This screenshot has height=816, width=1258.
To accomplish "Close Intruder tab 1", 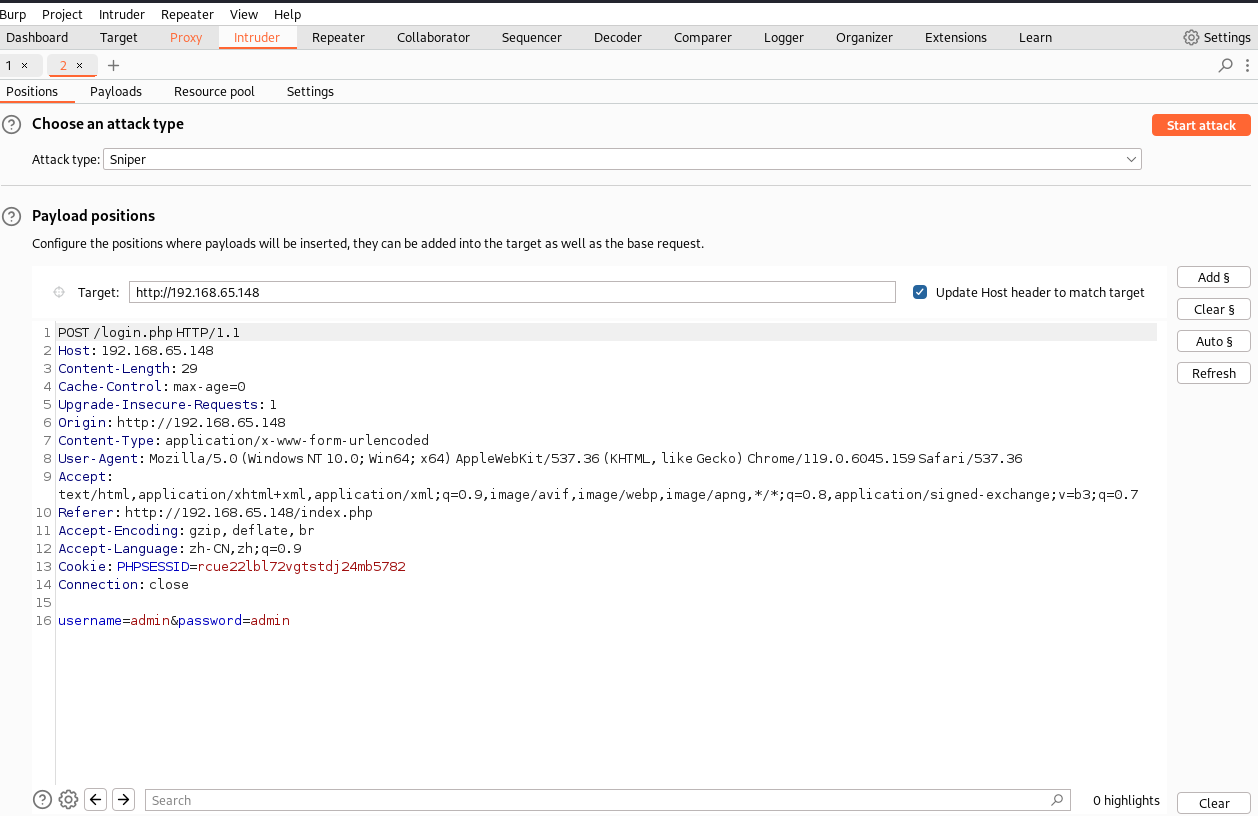I will pos(25,66).
